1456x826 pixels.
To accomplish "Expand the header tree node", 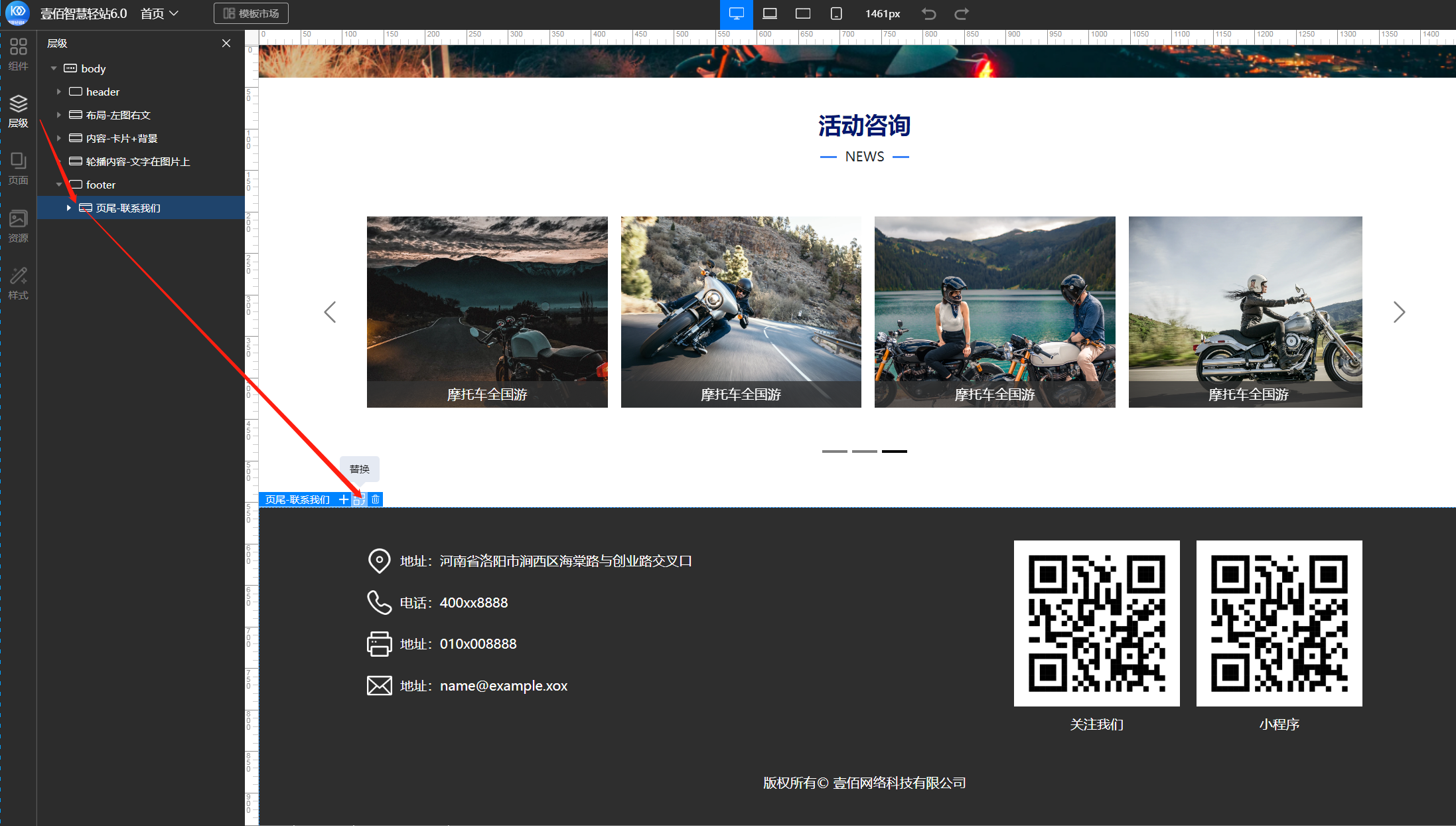I will click(59, 92).
